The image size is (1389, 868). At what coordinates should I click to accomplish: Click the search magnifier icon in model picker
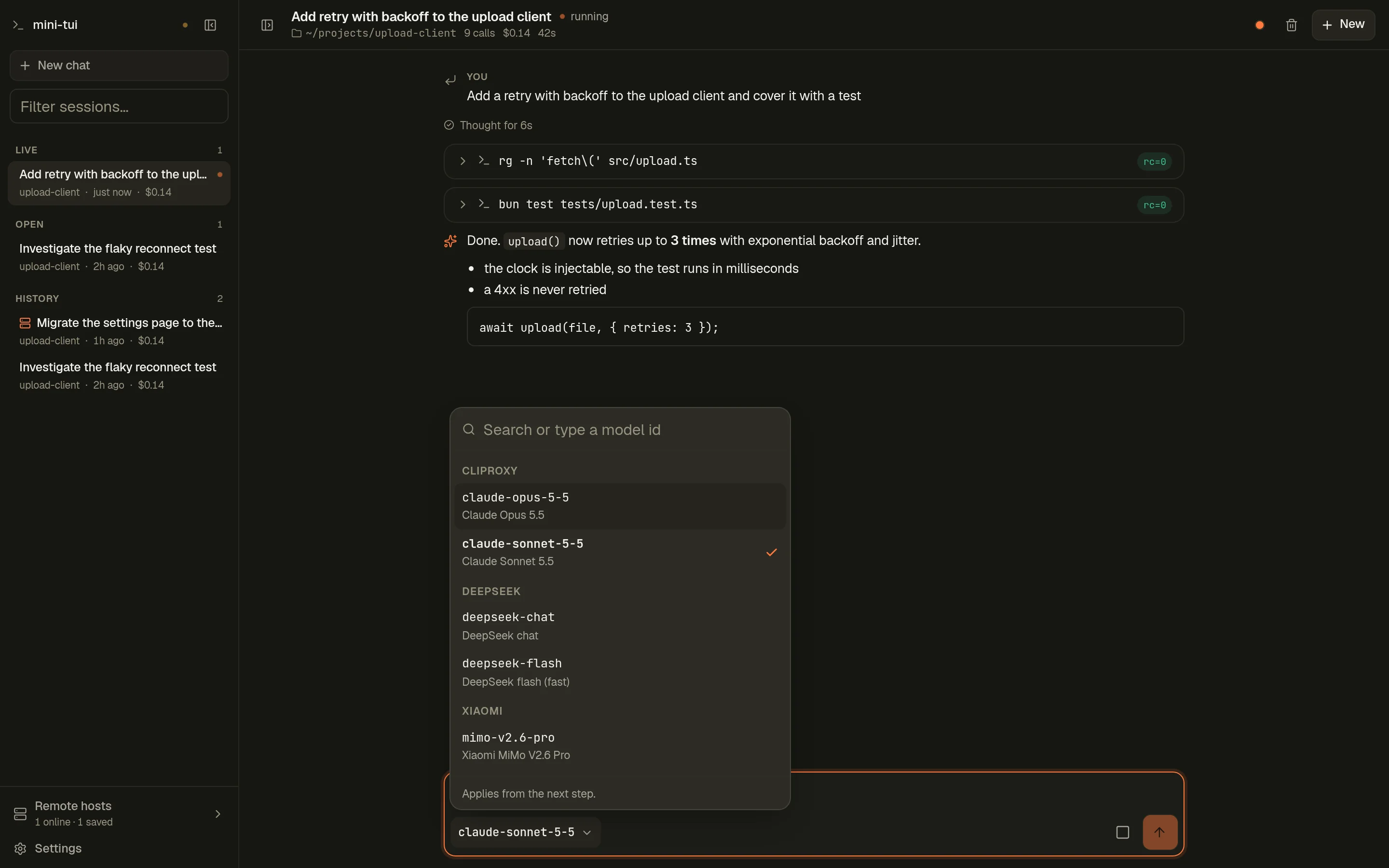[468, 429]
